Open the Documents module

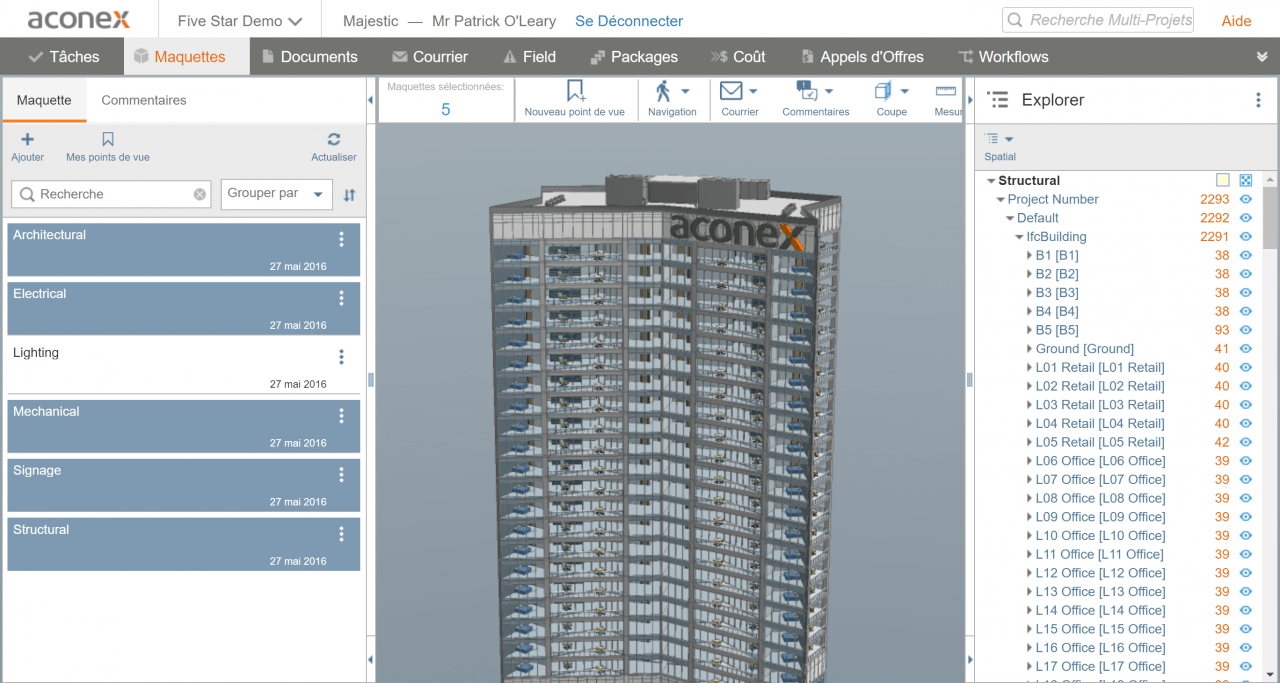pos(309,57)
